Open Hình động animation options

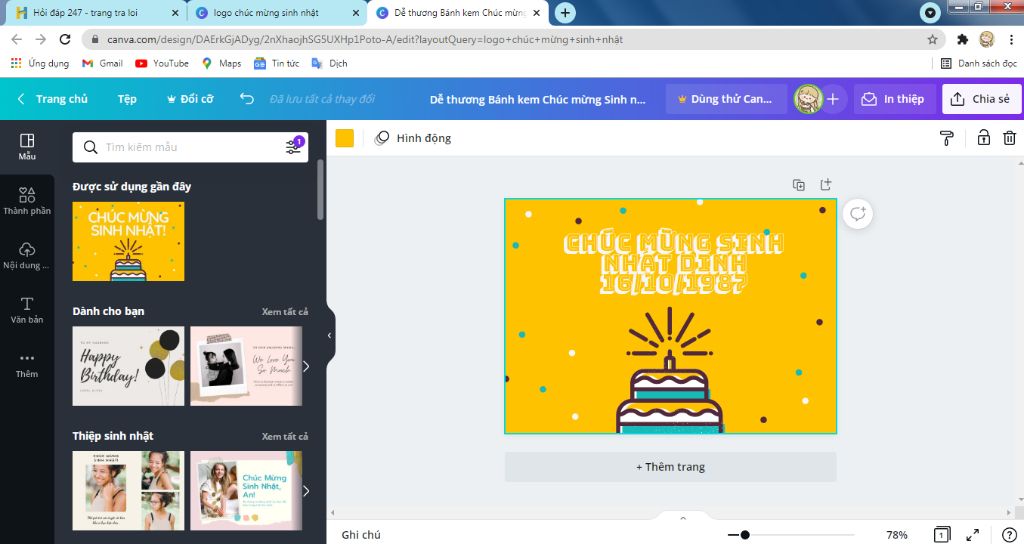coord(413,138)
